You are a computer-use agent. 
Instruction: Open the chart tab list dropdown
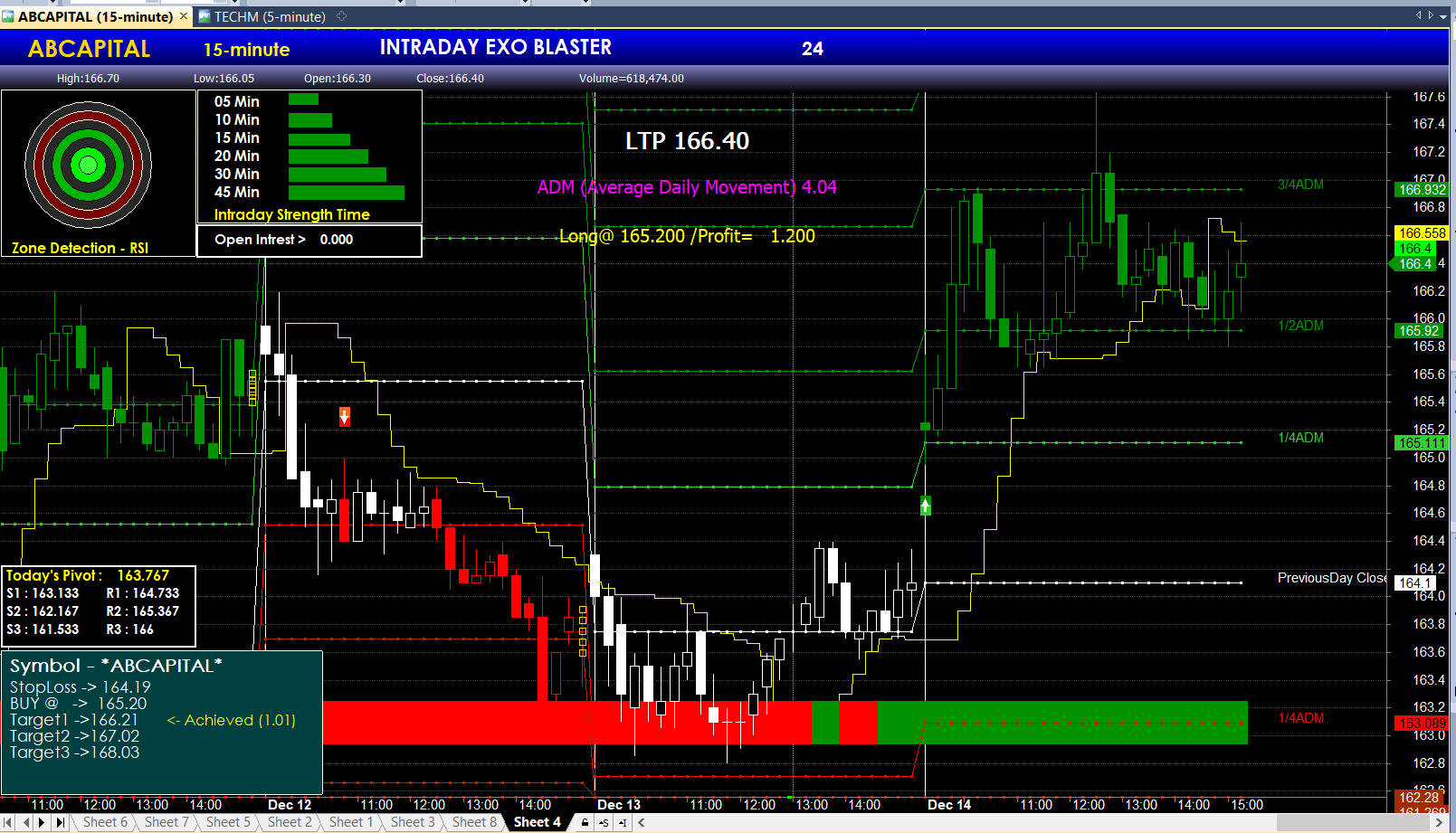pos(1443,16)
